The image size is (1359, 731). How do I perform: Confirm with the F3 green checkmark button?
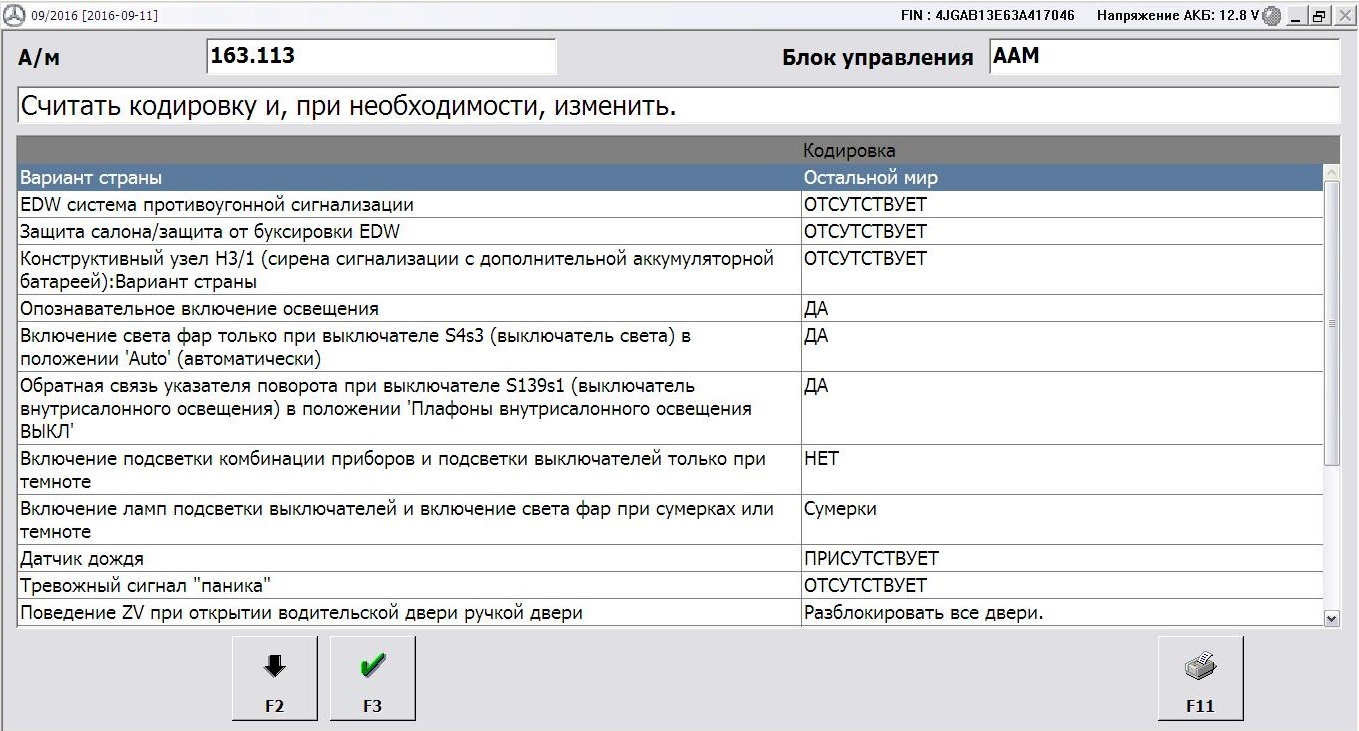(372, 678)
